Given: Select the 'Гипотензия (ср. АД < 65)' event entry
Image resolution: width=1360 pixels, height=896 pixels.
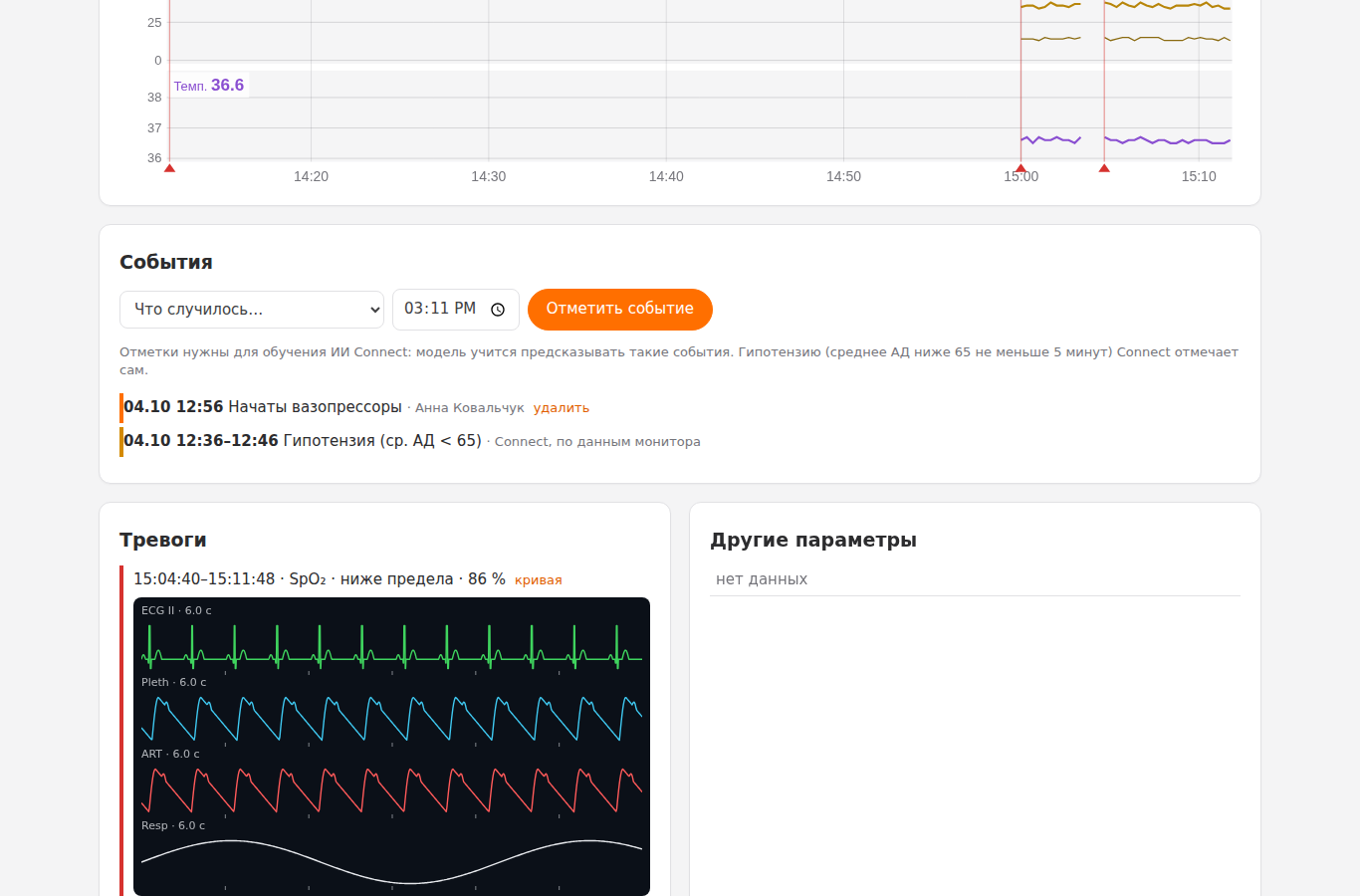Looking at the screenshot, I should tap(411, 441).
